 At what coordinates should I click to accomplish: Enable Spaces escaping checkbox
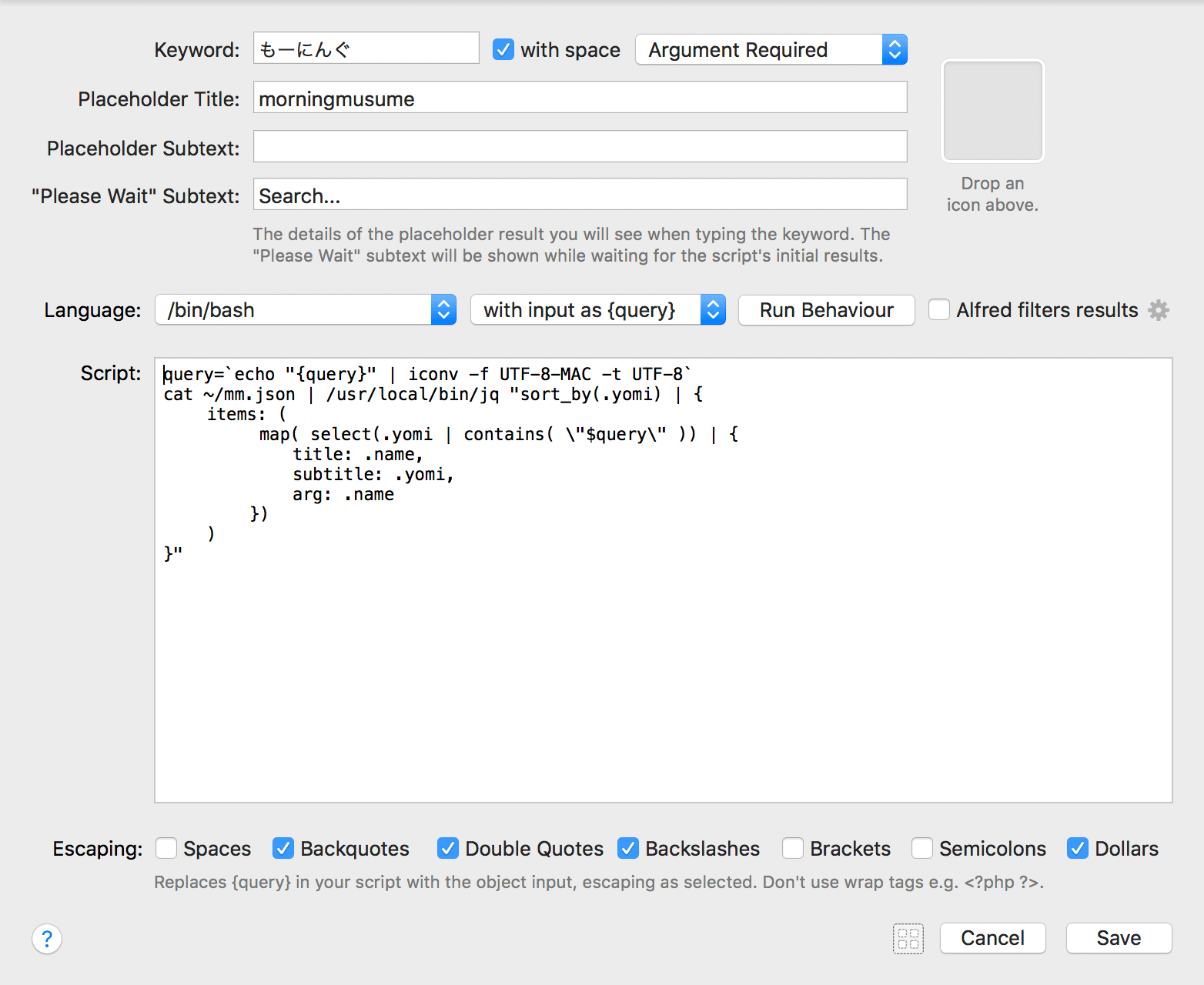point(166,848)
